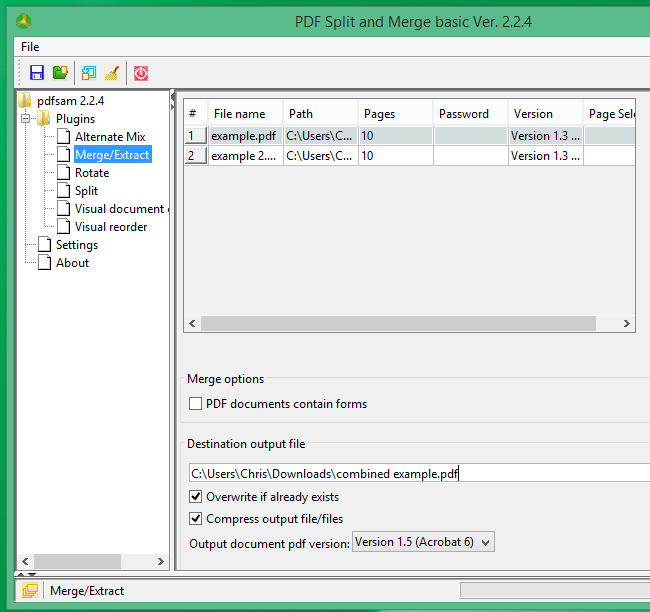
Task: Click the log window toolbar icon
Action: tap(89, 72)
